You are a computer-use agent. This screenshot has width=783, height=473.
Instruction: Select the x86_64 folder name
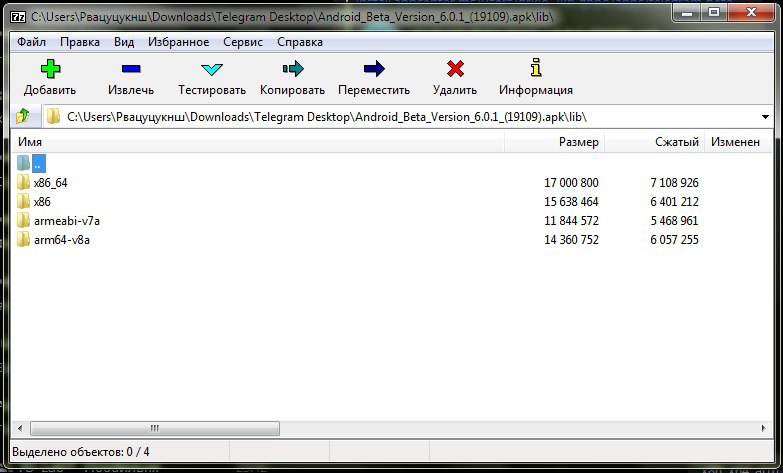tap(50, 182)
